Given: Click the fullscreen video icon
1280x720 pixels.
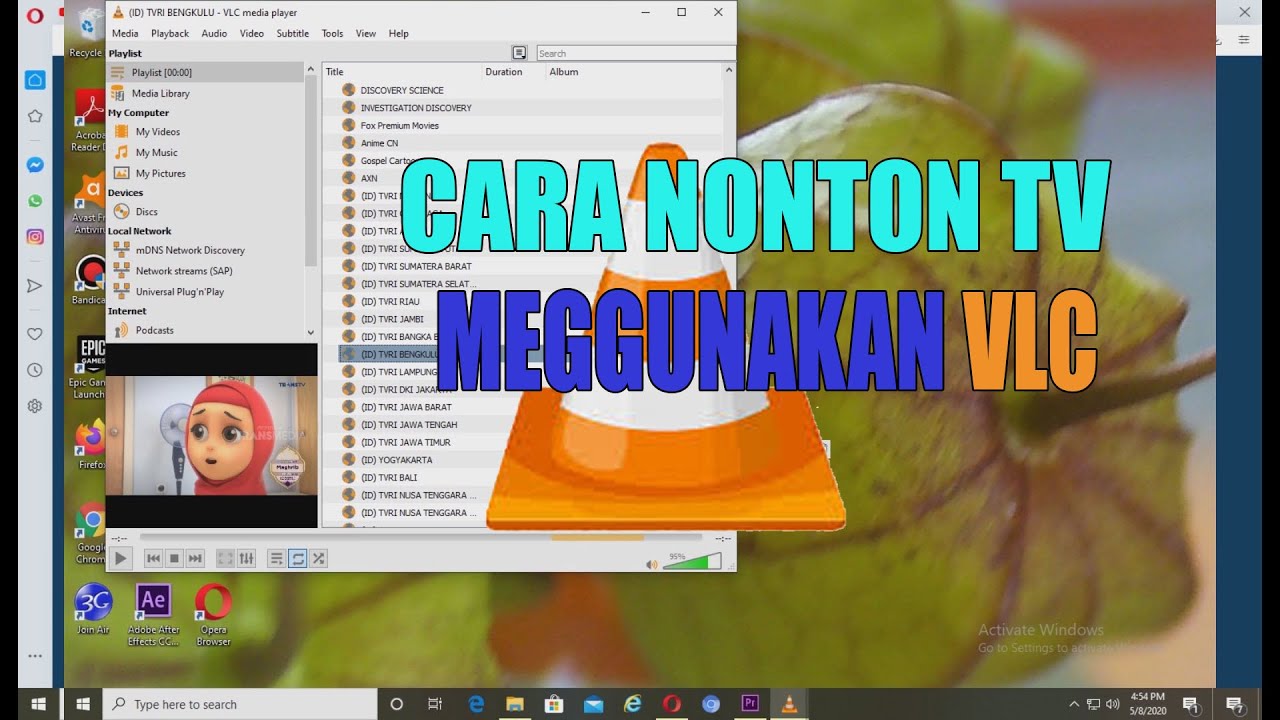Looking at the screenshot, I should pyautogui.click(x=225, y=559).
